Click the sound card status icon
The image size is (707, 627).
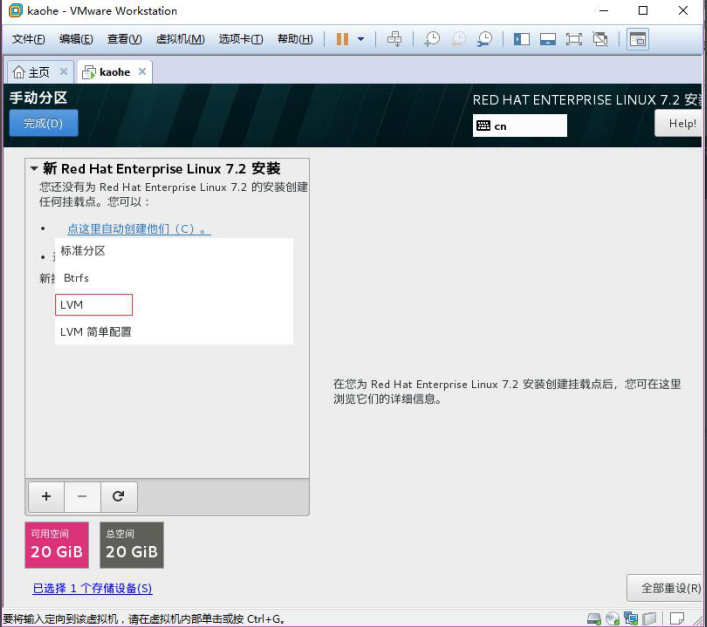pyautogui.click(x=649, y=618)
